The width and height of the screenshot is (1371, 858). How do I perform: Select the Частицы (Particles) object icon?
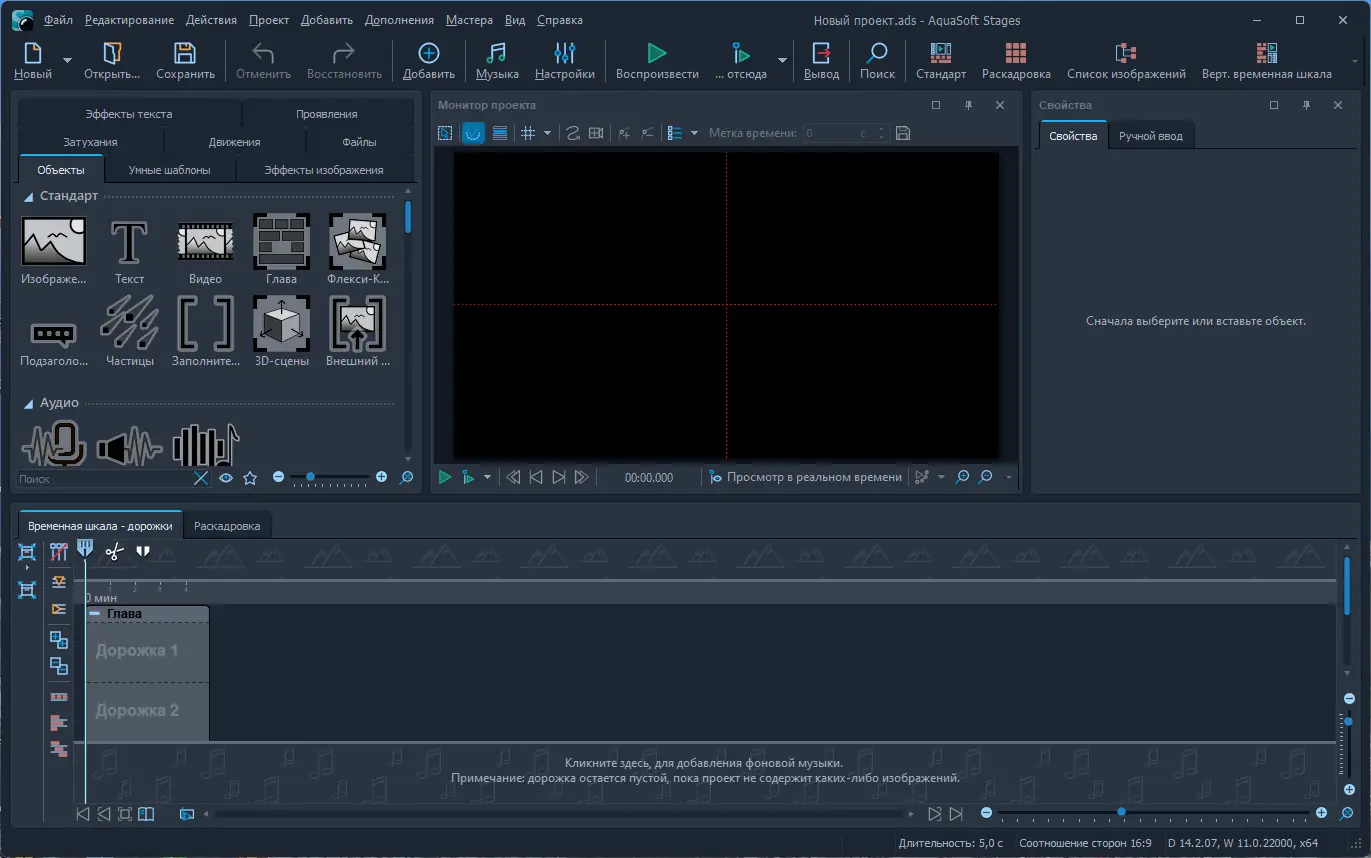tap(129, 323)
